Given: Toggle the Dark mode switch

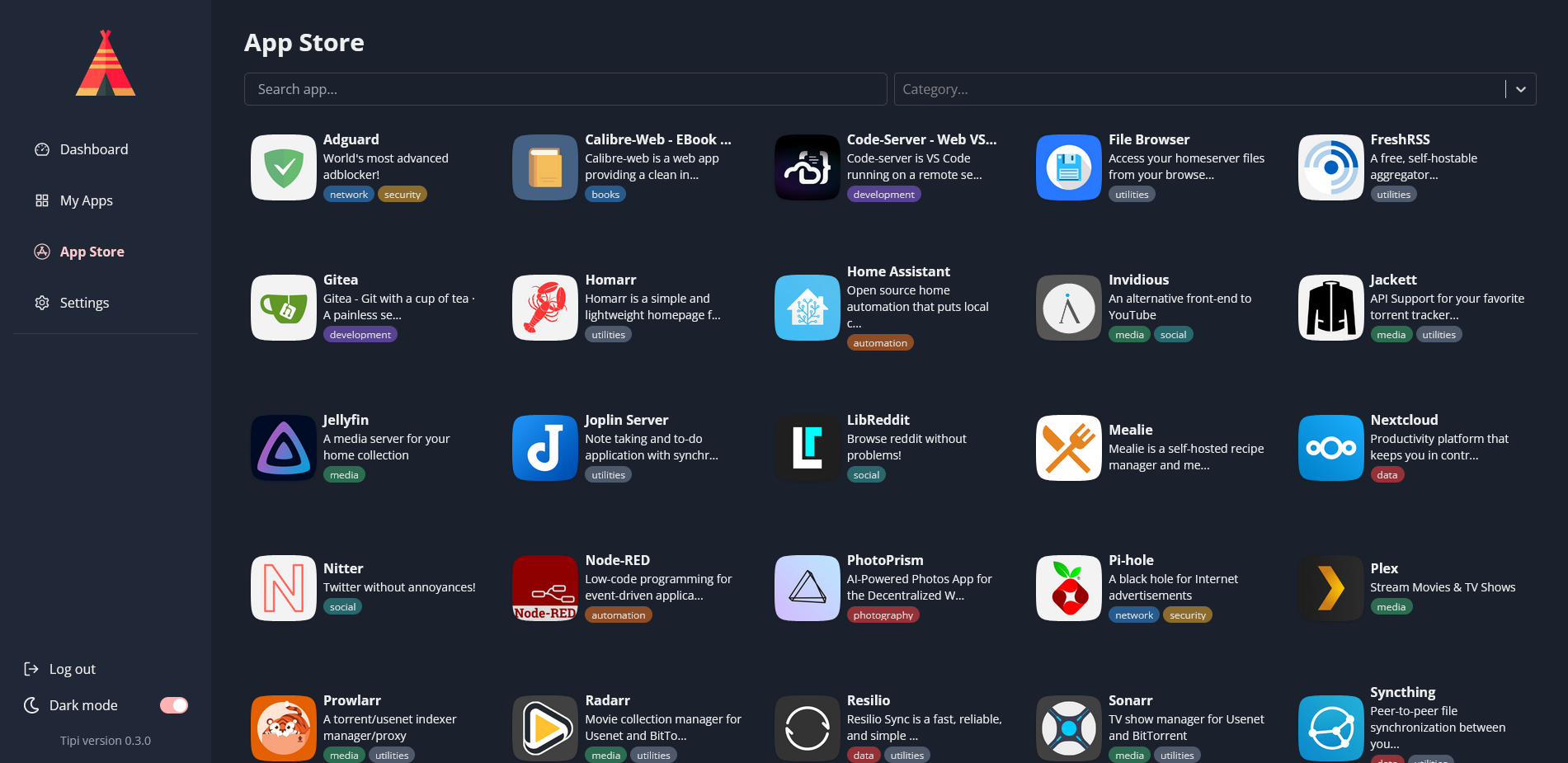Looking at the screenshot, I should (x=174, y=705).
